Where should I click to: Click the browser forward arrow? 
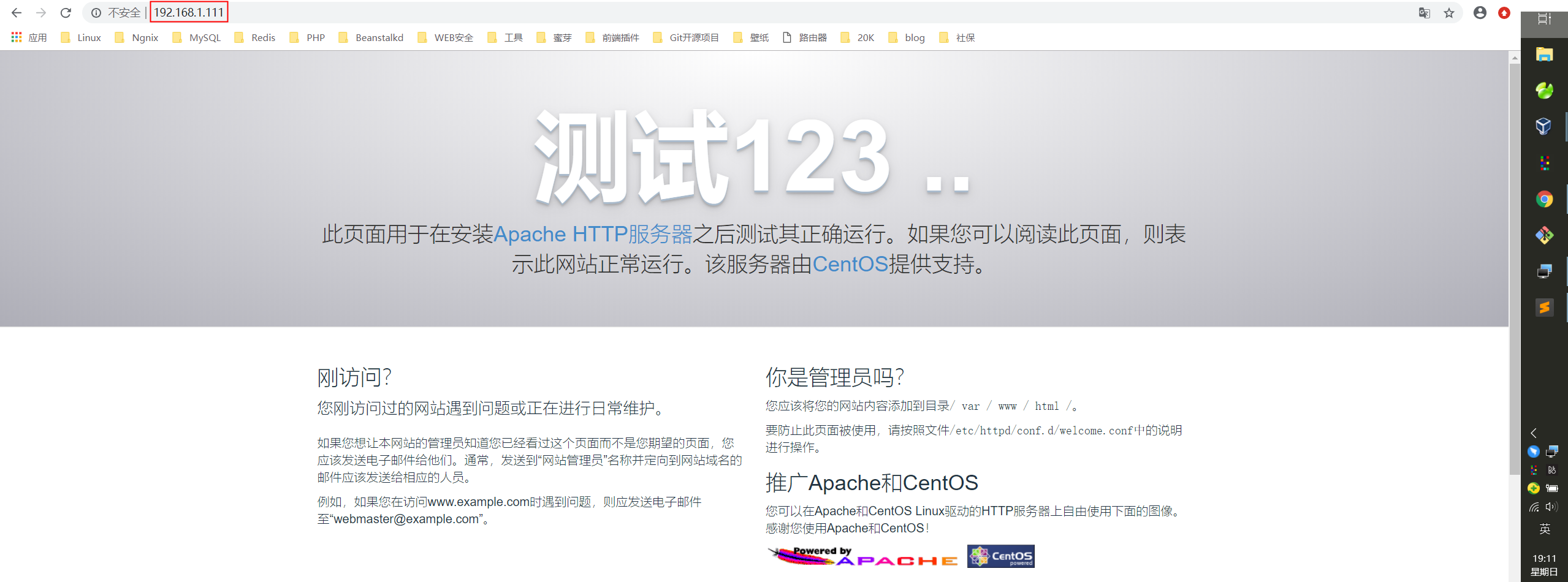pos(41,13)
